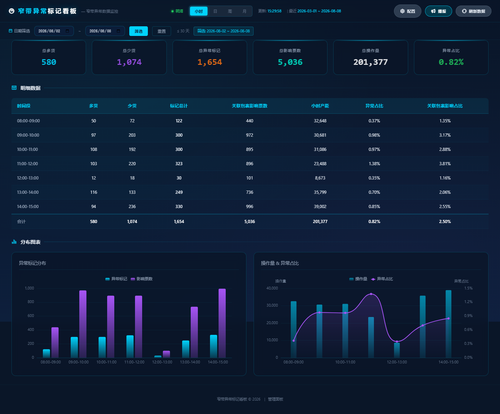Click the summary card showing 1,654
This screenshot has height=414, width=500.
point(210,57)
